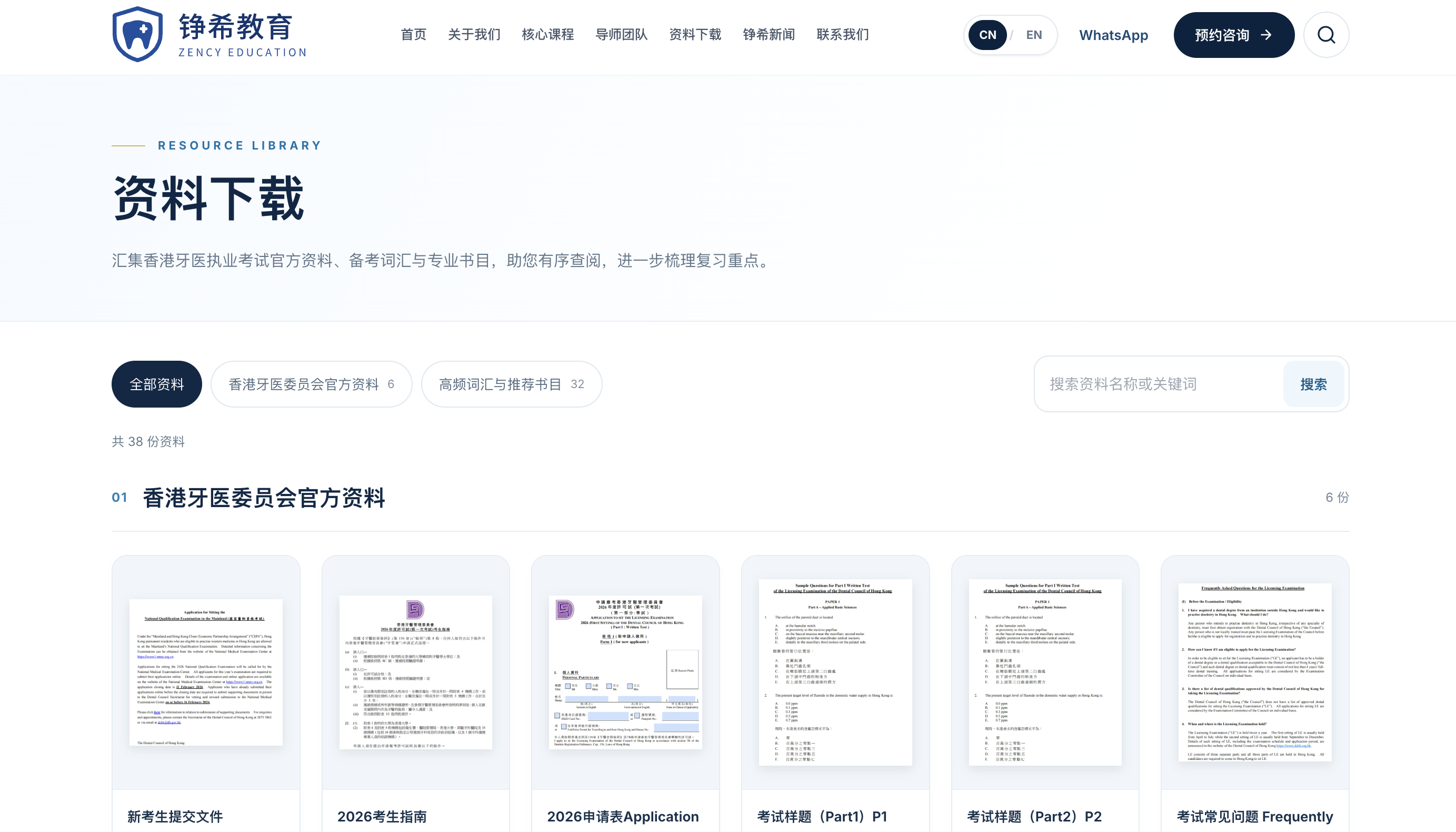Click the 搜索 button
The image size is (1456, 832).
pyautogui.click(x=1313, y=384)
